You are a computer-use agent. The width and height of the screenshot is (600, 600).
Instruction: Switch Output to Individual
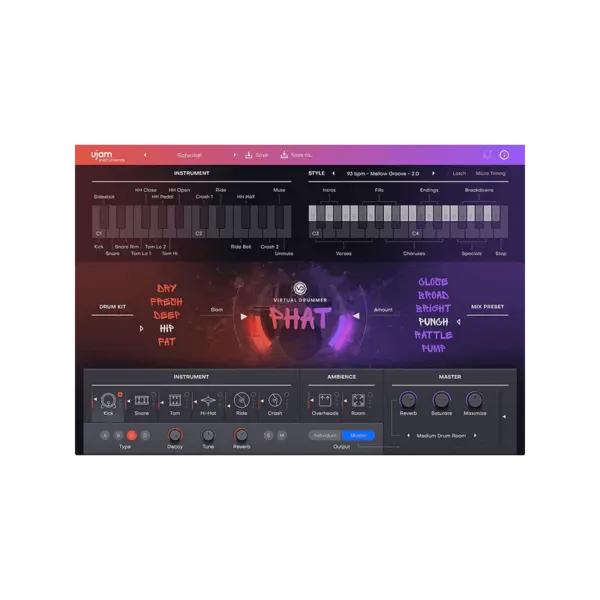pyautogui.click(x=325, y=435)
